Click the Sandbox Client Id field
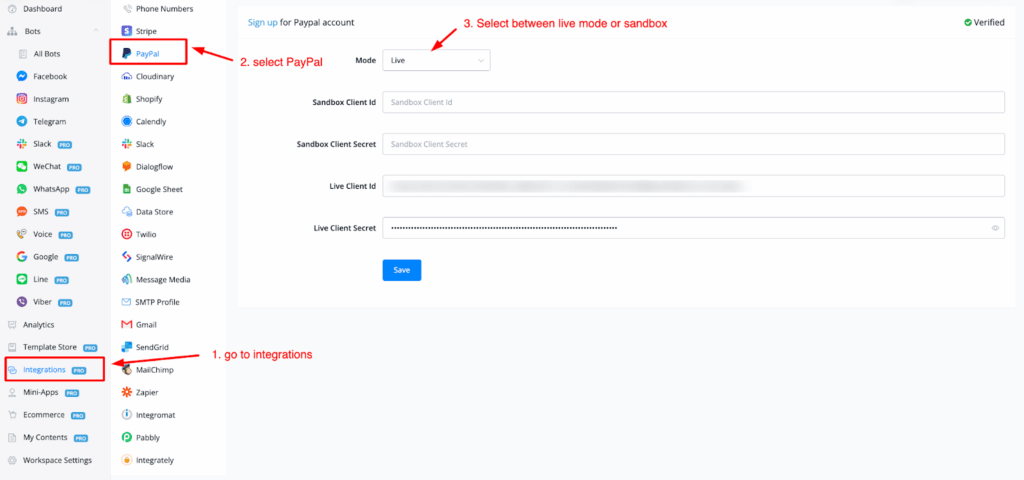The image size is (1024, 480). coord(693,103)
